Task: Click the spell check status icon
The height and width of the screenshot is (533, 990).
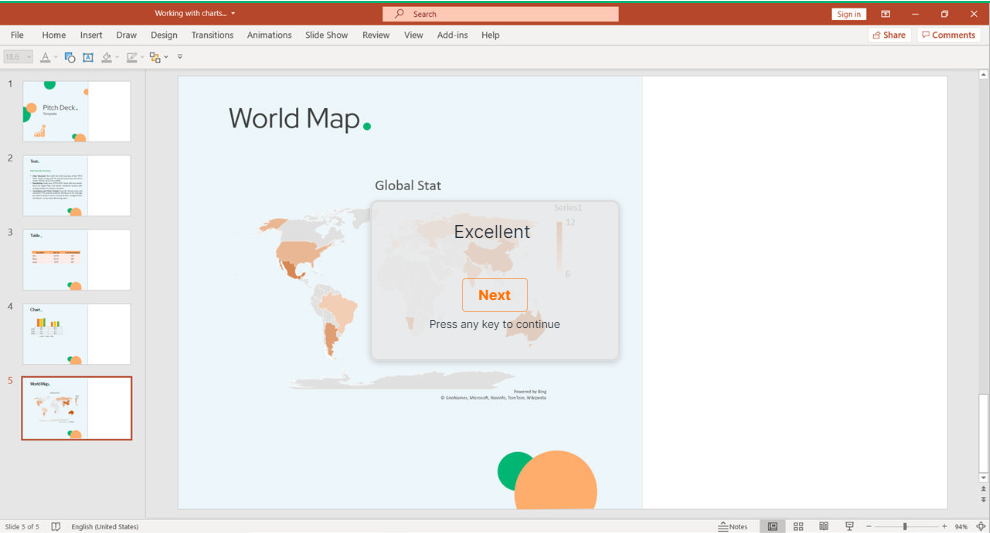Action: pos(56,526)
